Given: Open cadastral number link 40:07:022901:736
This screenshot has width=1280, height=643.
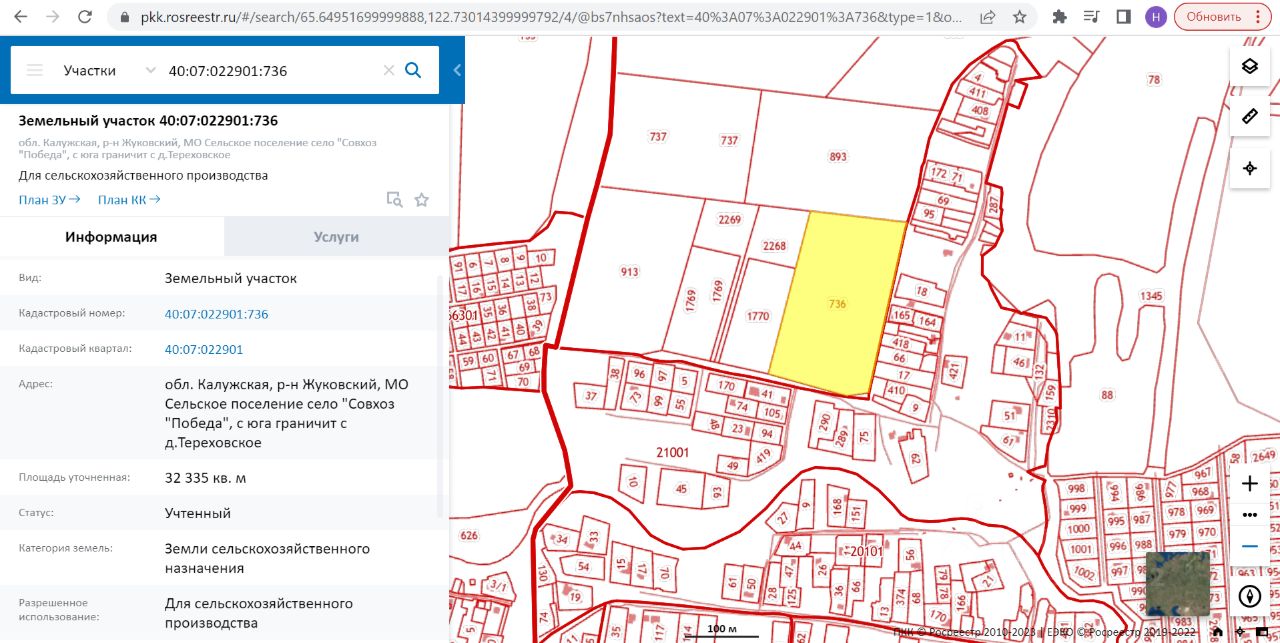Looking at the screenshot, I should coord(216,314).
